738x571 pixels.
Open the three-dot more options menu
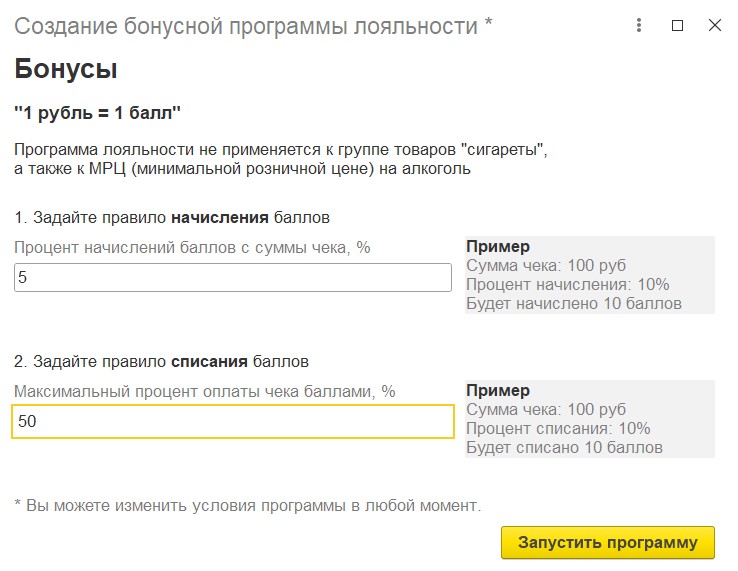[639, 25]
